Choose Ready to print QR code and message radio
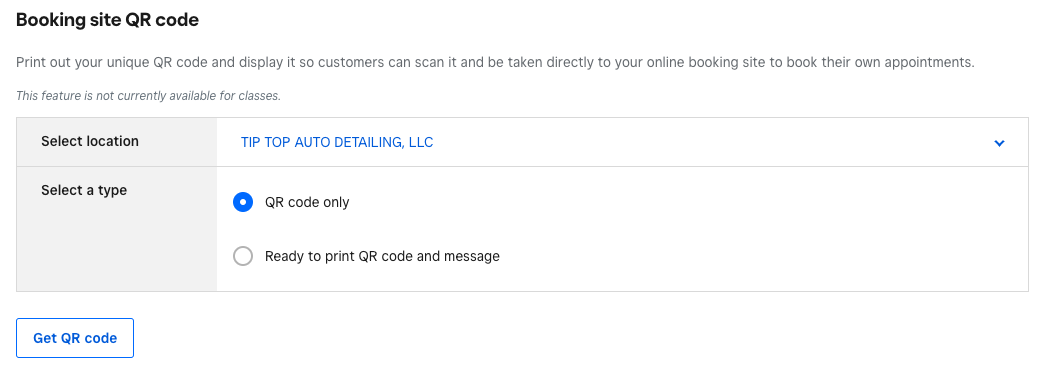Screen dimensions: 1048x372 pyautogui.click(x=243, y=256)
